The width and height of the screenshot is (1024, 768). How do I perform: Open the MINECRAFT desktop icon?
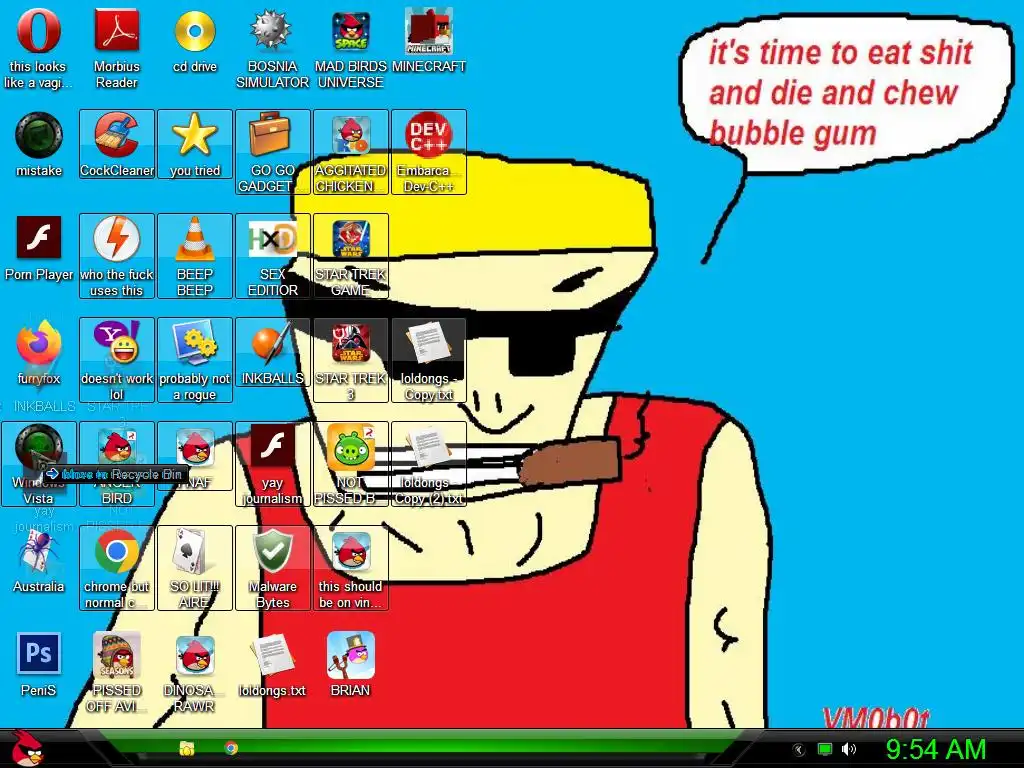click(428, 41)
